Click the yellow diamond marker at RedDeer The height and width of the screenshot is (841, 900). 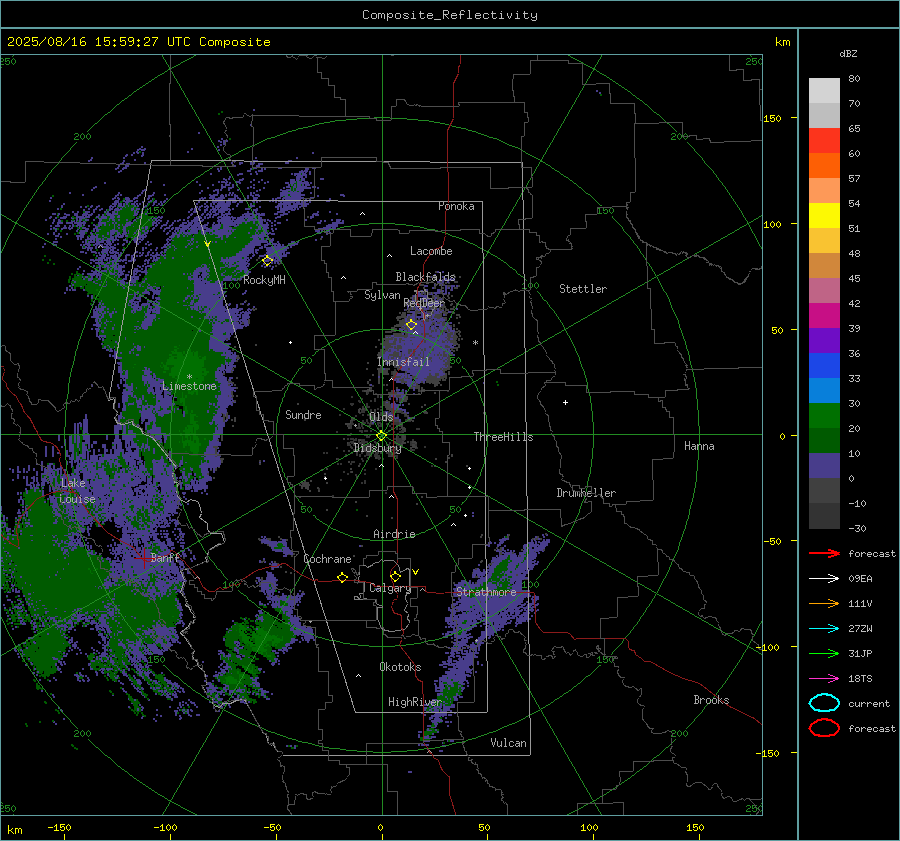412,325
